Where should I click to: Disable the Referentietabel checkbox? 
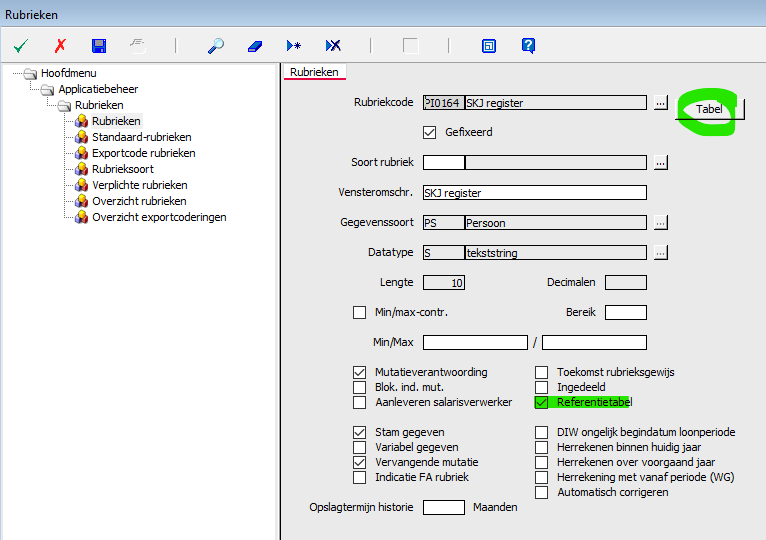(x=542, y=403)
